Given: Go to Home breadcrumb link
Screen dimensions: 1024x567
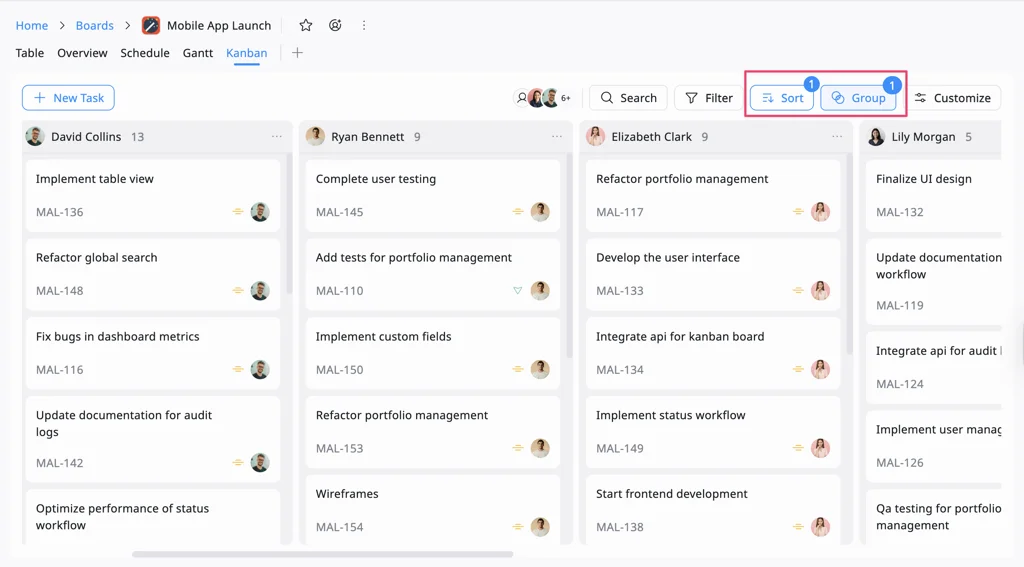Looking at the screenshot, I should click(32, 25).
